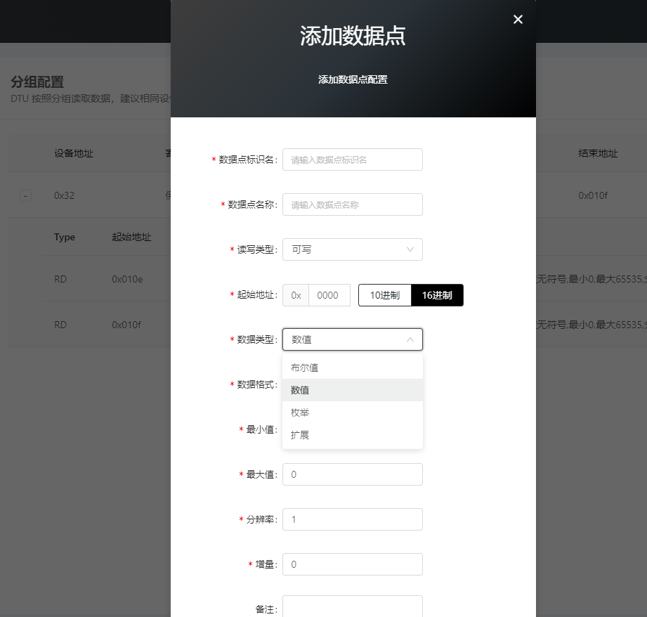Click the 0x32 device address cell

(x=64, y=196)
